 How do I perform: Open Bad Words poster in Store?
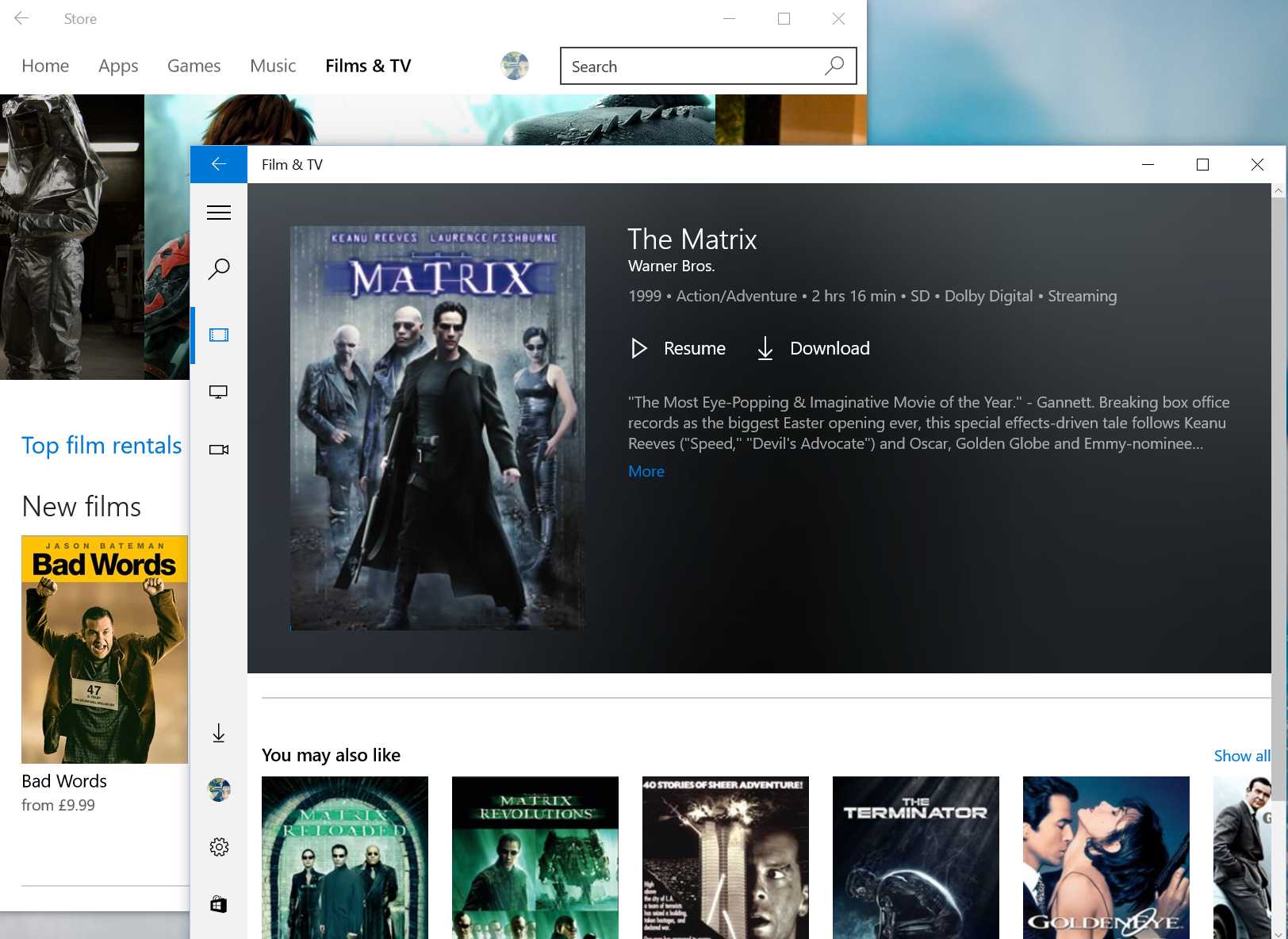click(x=105, y=650)
